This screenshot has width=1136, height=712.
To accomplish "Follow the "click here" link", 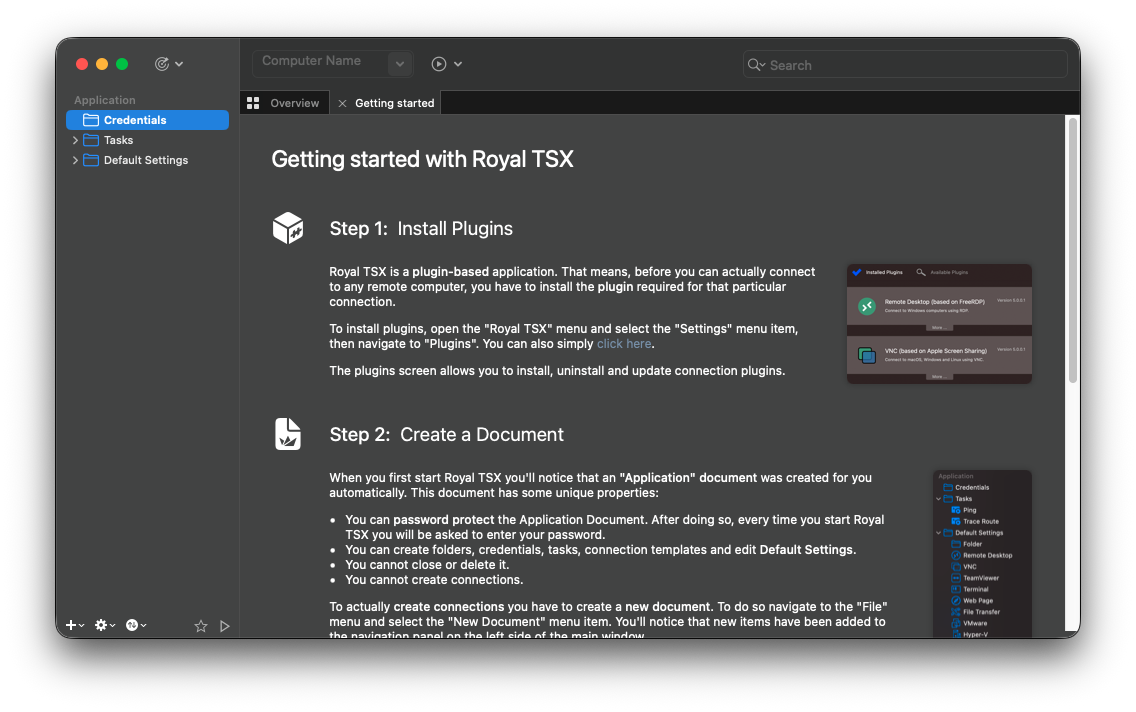I will pyautogui.click(x=624, y=344).
